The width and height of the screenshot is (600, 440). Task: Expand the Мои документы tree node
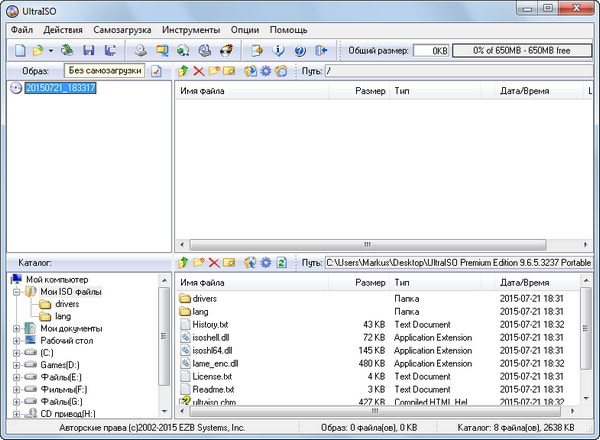tap(17, 328)
